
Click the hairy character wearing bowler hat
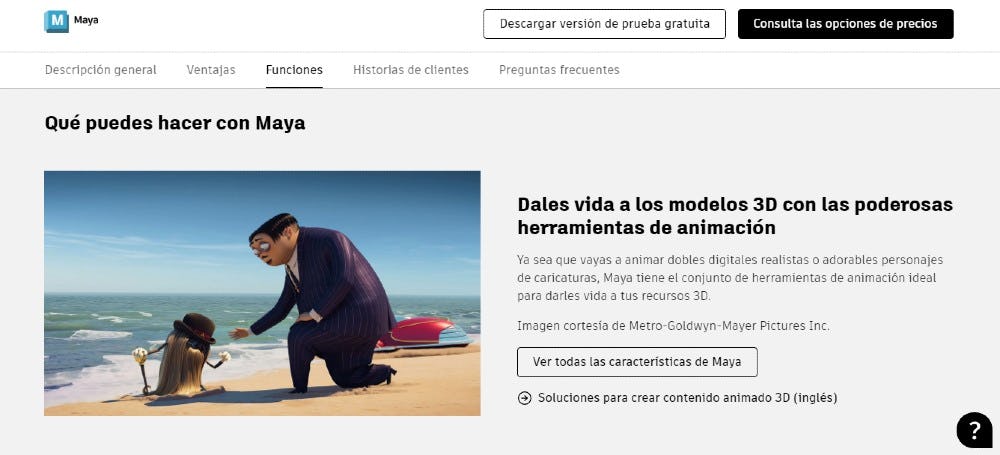tap(185, 354)
